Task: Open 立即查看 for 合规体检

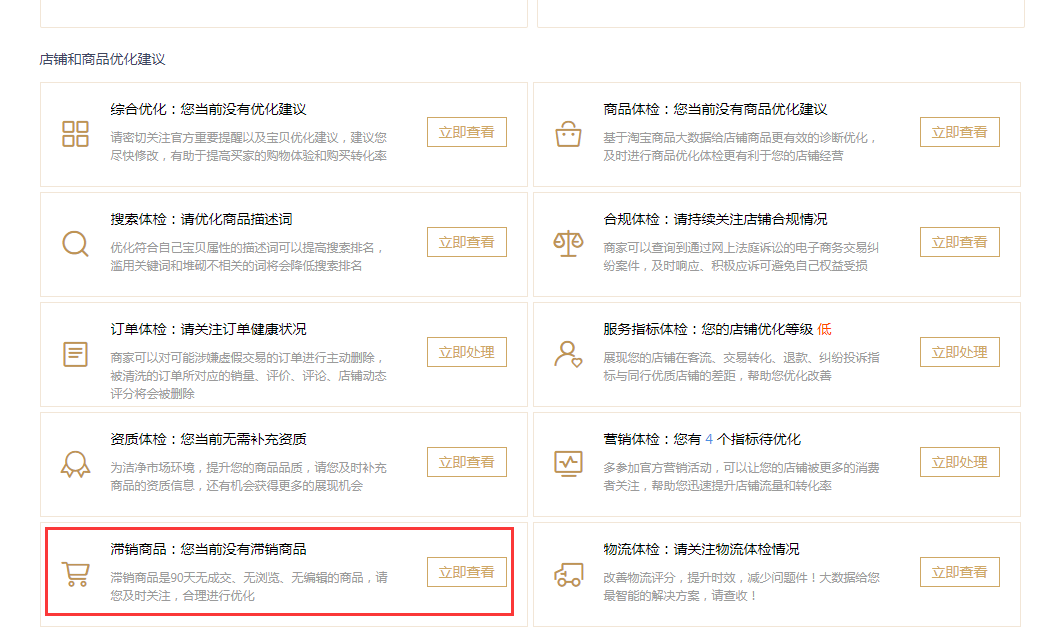Action: (x=960, y=242)
